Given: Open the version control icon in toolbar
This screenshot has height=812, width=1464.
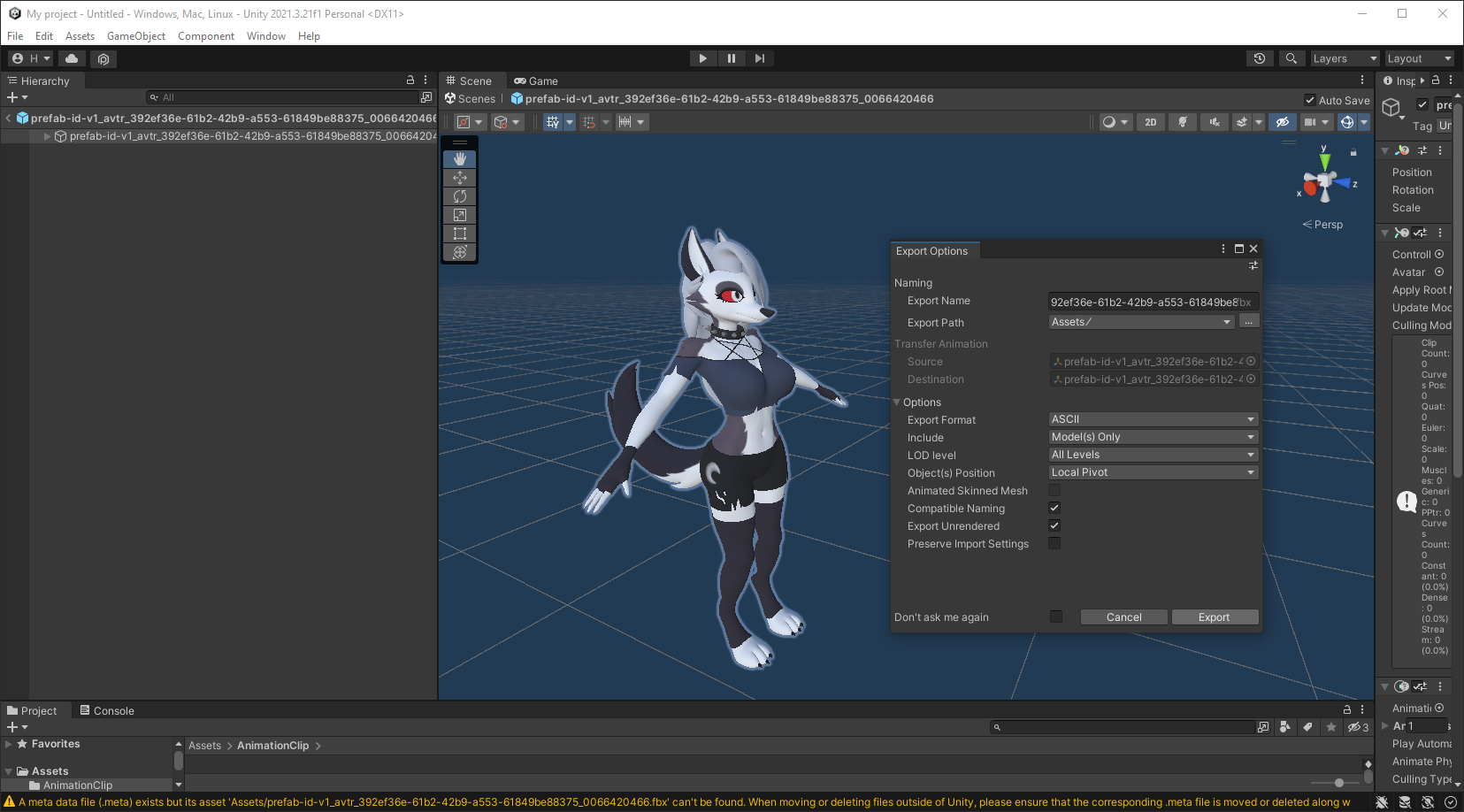Looking at the screenshot, I should click(103, 58).
